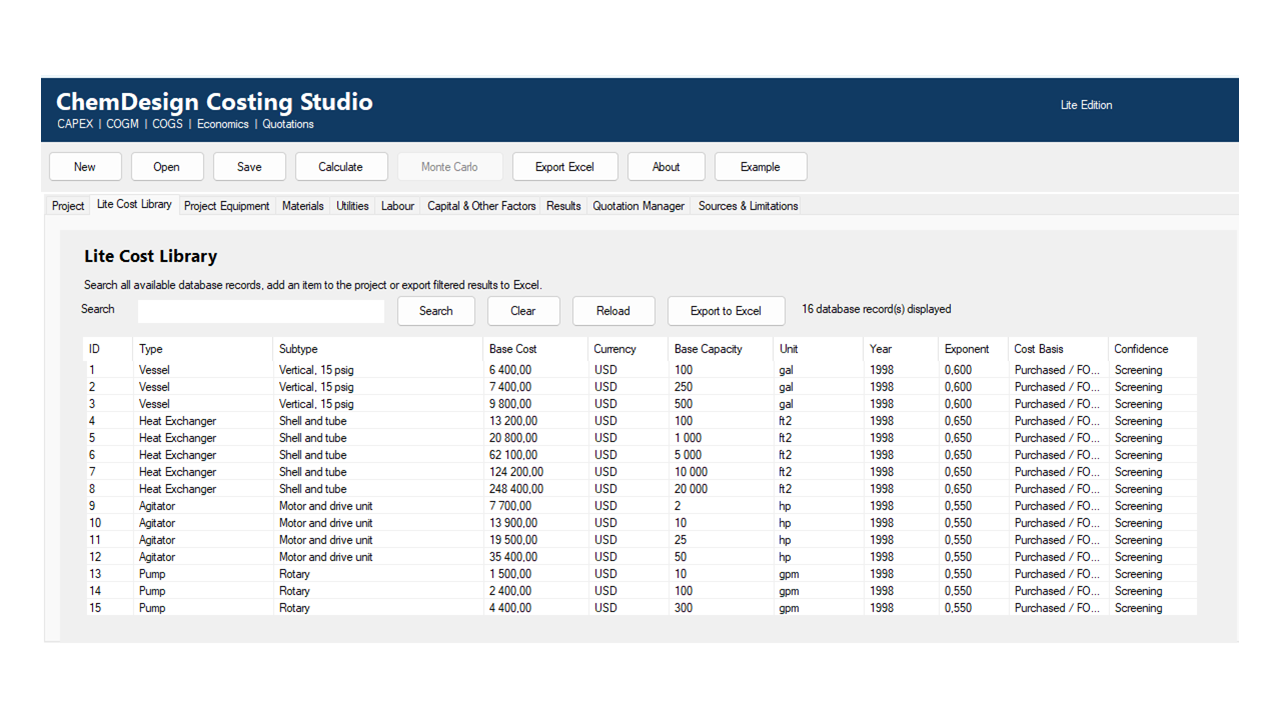
Task: Switch to the Project tab
Action: click(68, 206)
